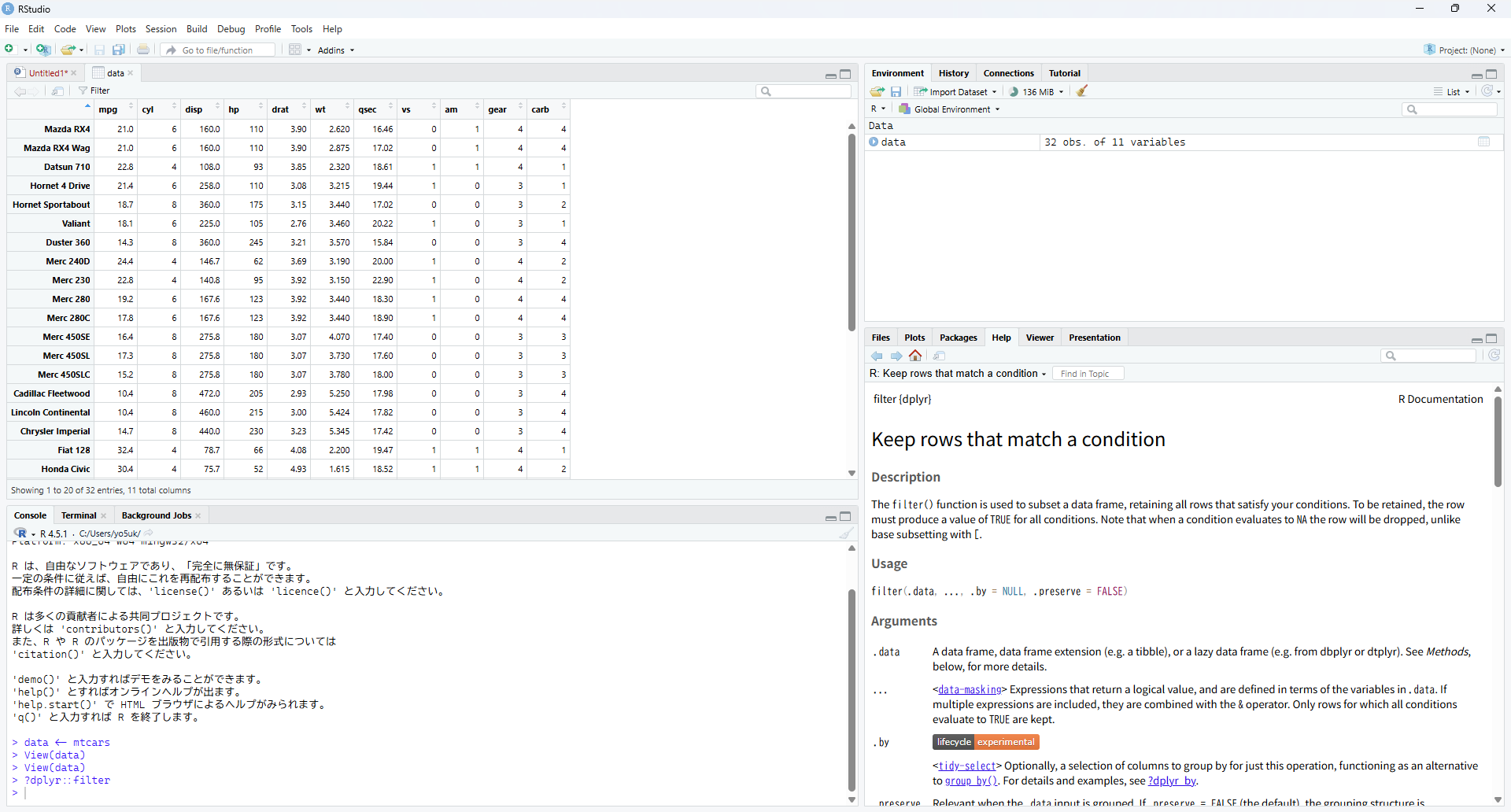Viewport: 1511px width, 812px height.
Task: Click the save workspace icon in Environment
Action: [896, 91]
